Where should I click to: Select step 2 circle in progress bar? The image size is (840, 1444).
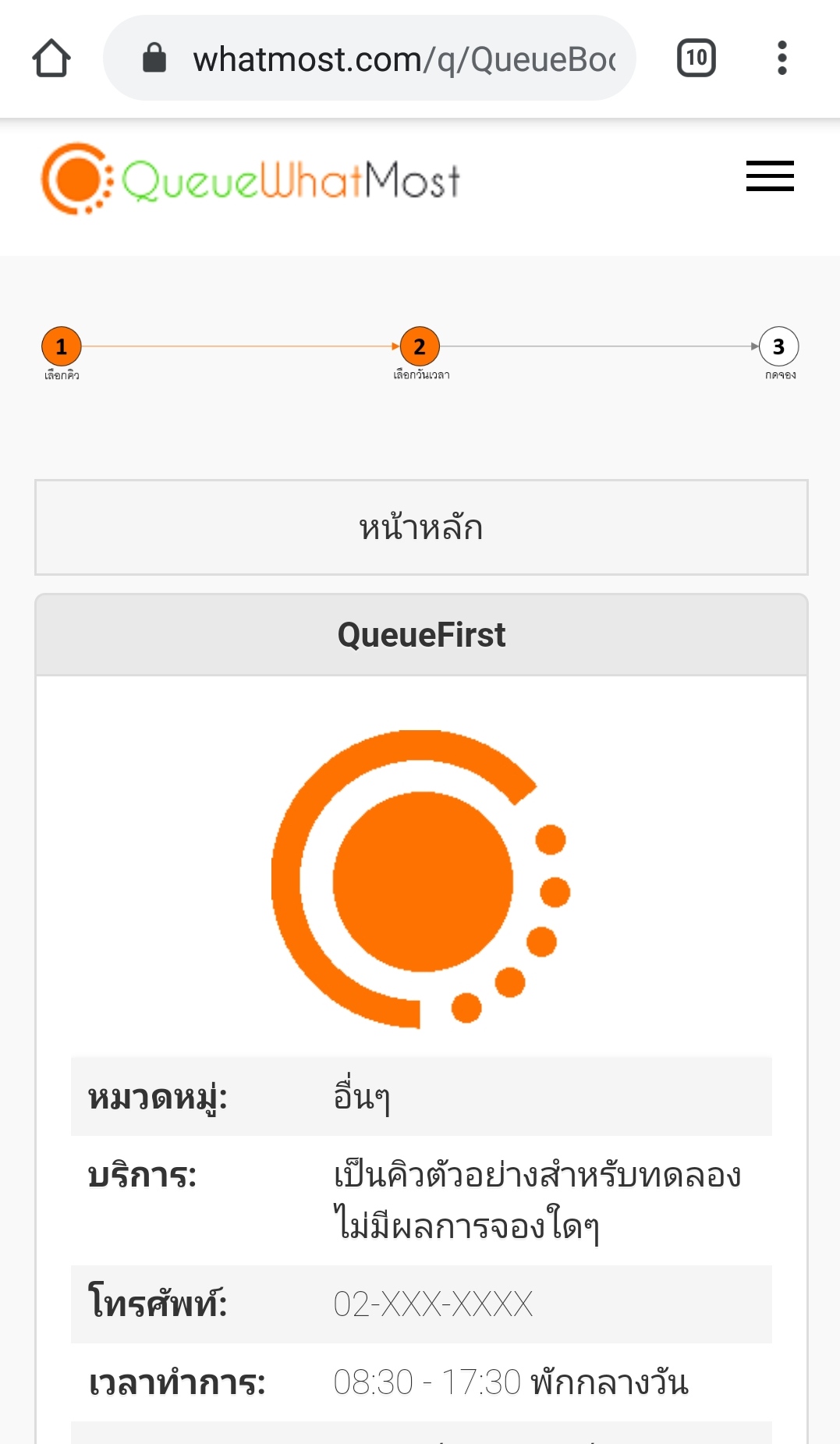[420, 346]
